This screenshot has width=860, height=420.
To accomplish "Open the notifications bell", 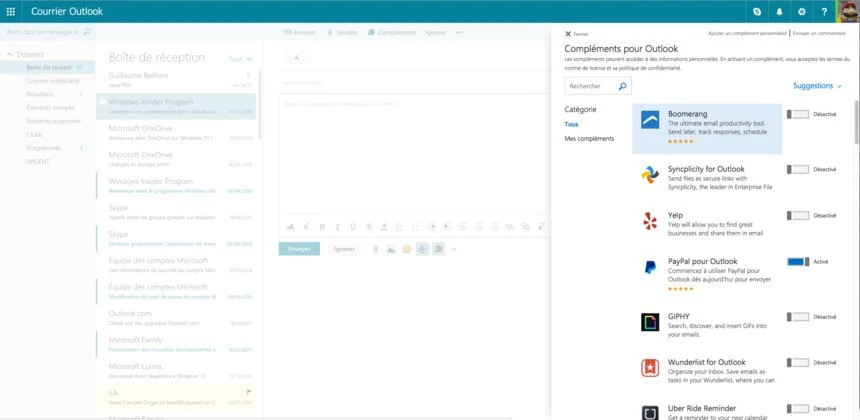I will pos(779,12).
